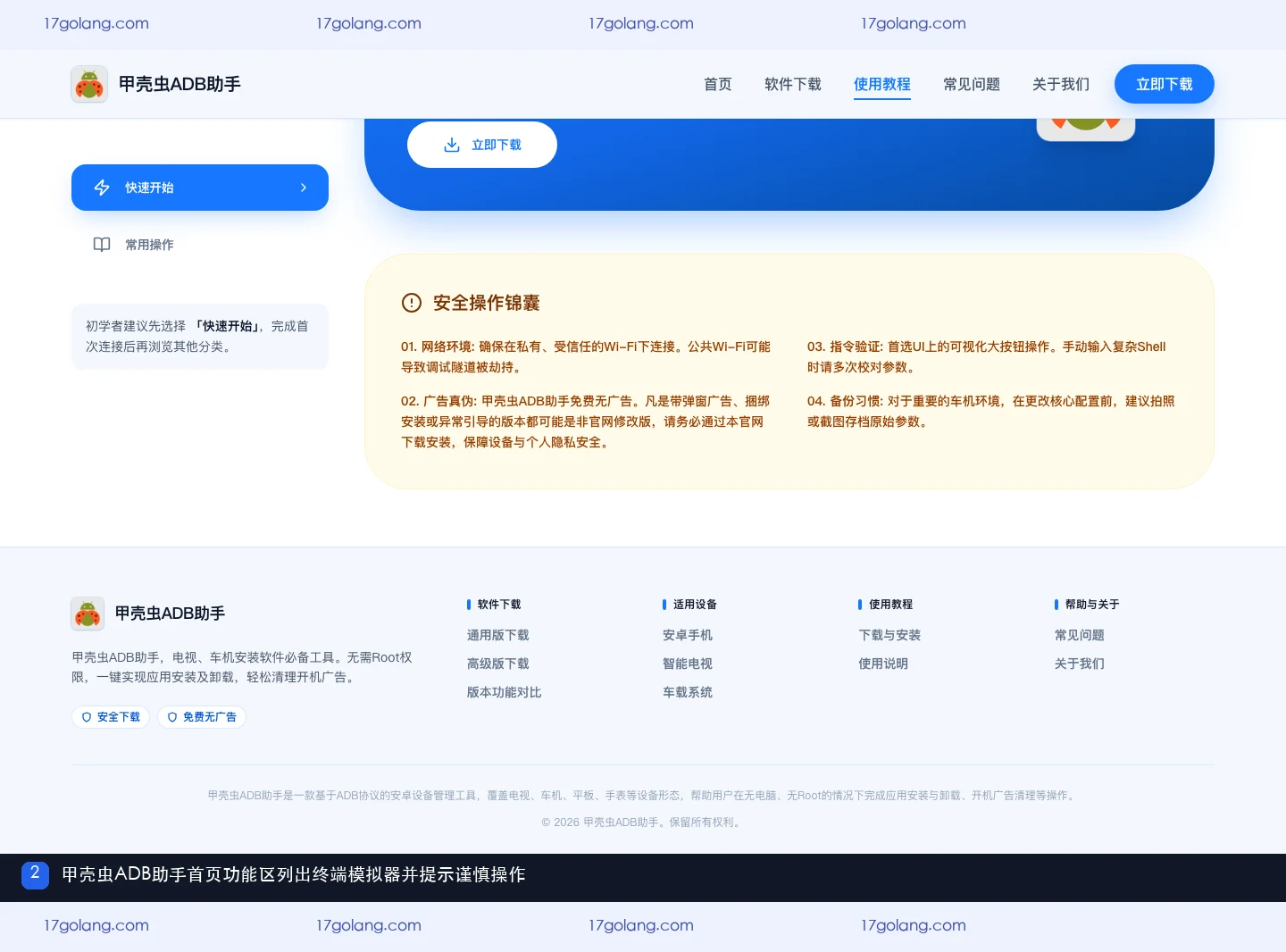Open the 智能电视 footer link
This screenshot has width=1286, height=952.
point(688,664)
